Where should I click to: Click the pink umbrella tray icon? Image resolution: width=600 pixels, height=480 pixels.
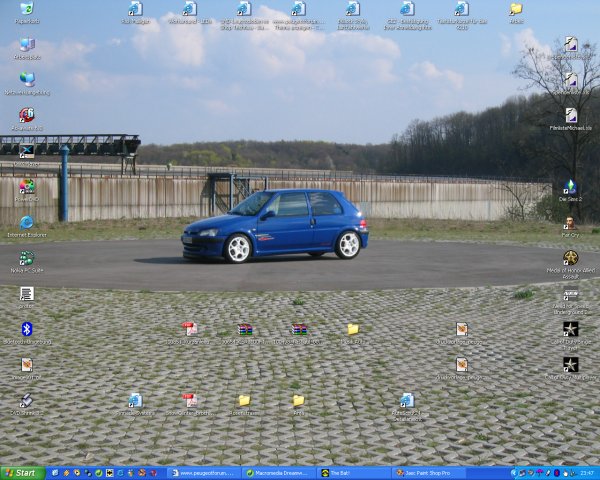pos(540,473)
